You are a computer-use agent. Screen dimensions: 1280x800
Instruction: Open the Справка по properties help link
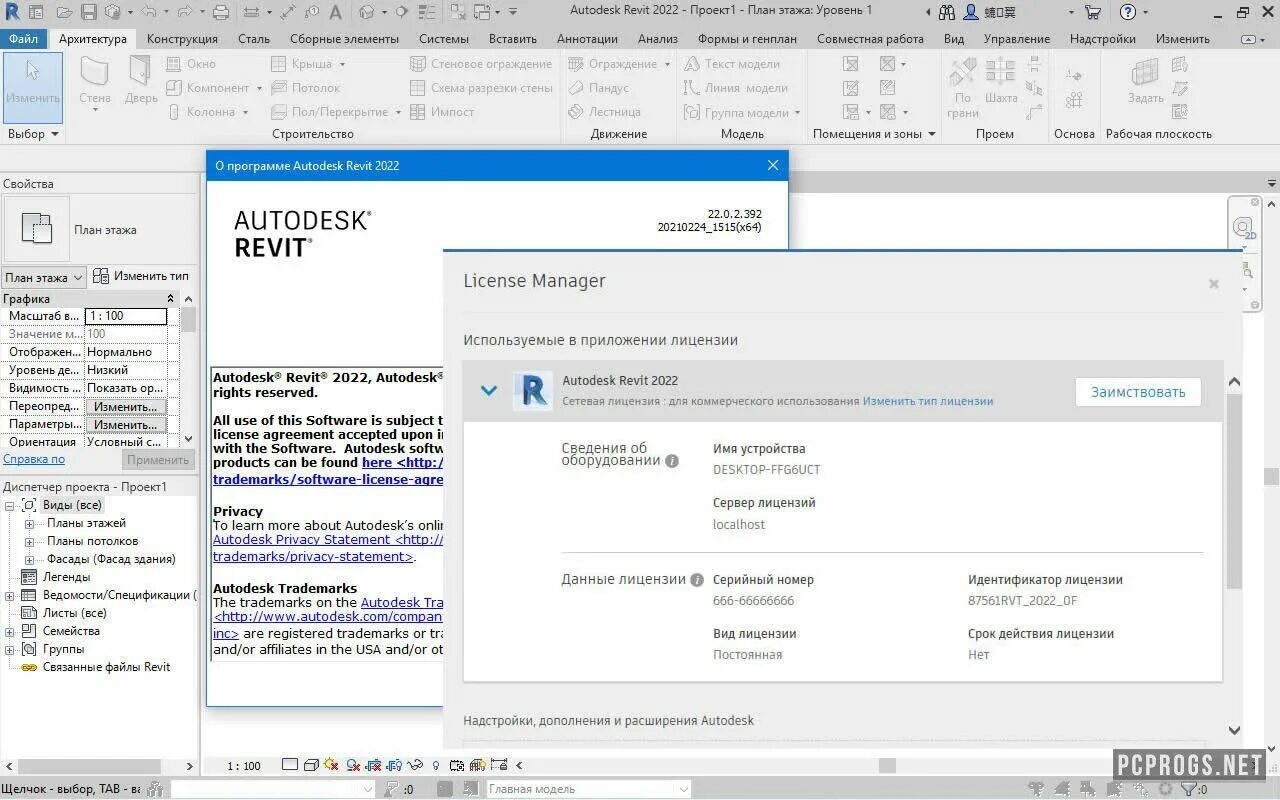click(34, 459)
